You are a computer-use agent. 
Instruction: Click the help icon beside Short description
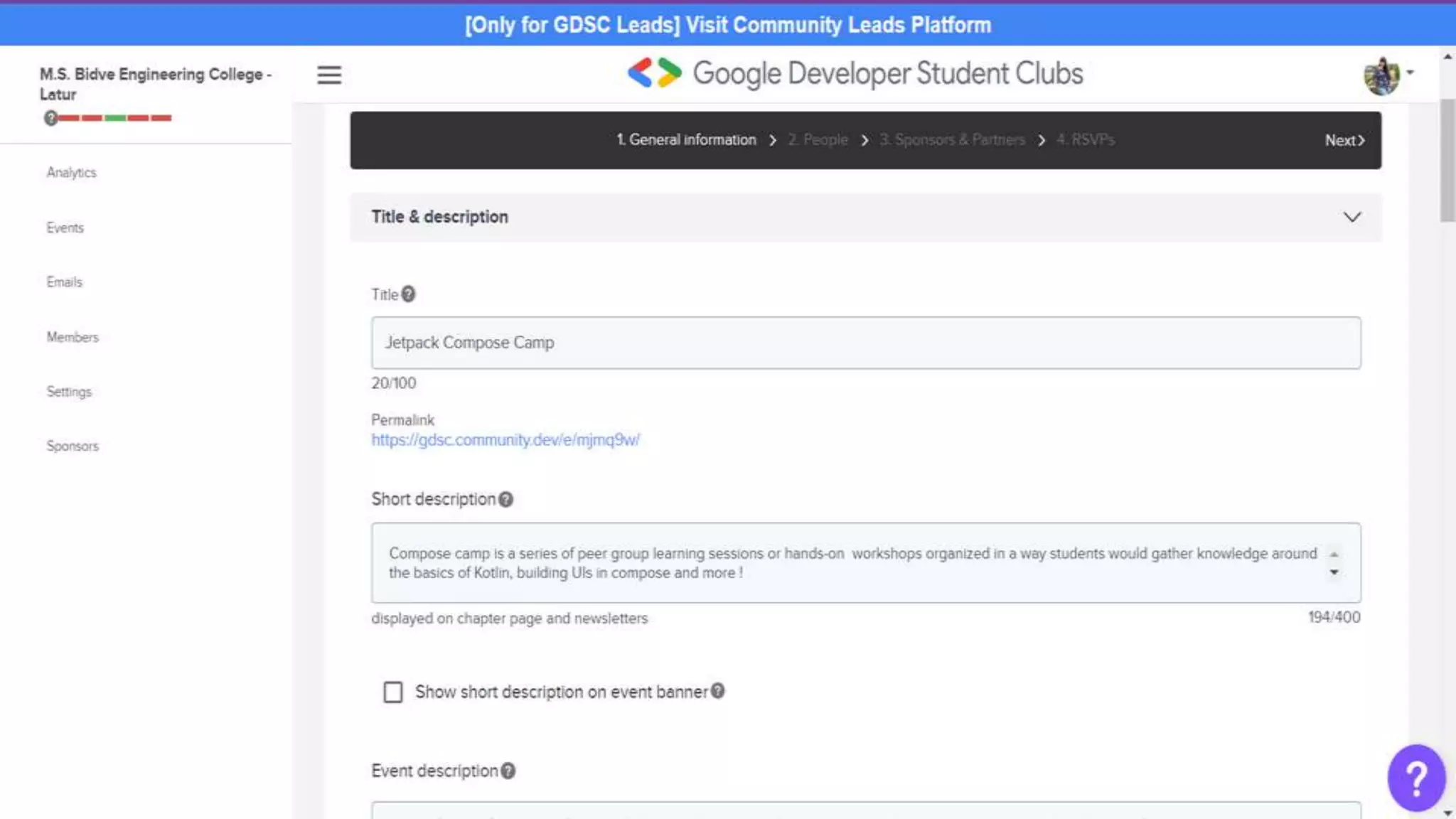505,500
